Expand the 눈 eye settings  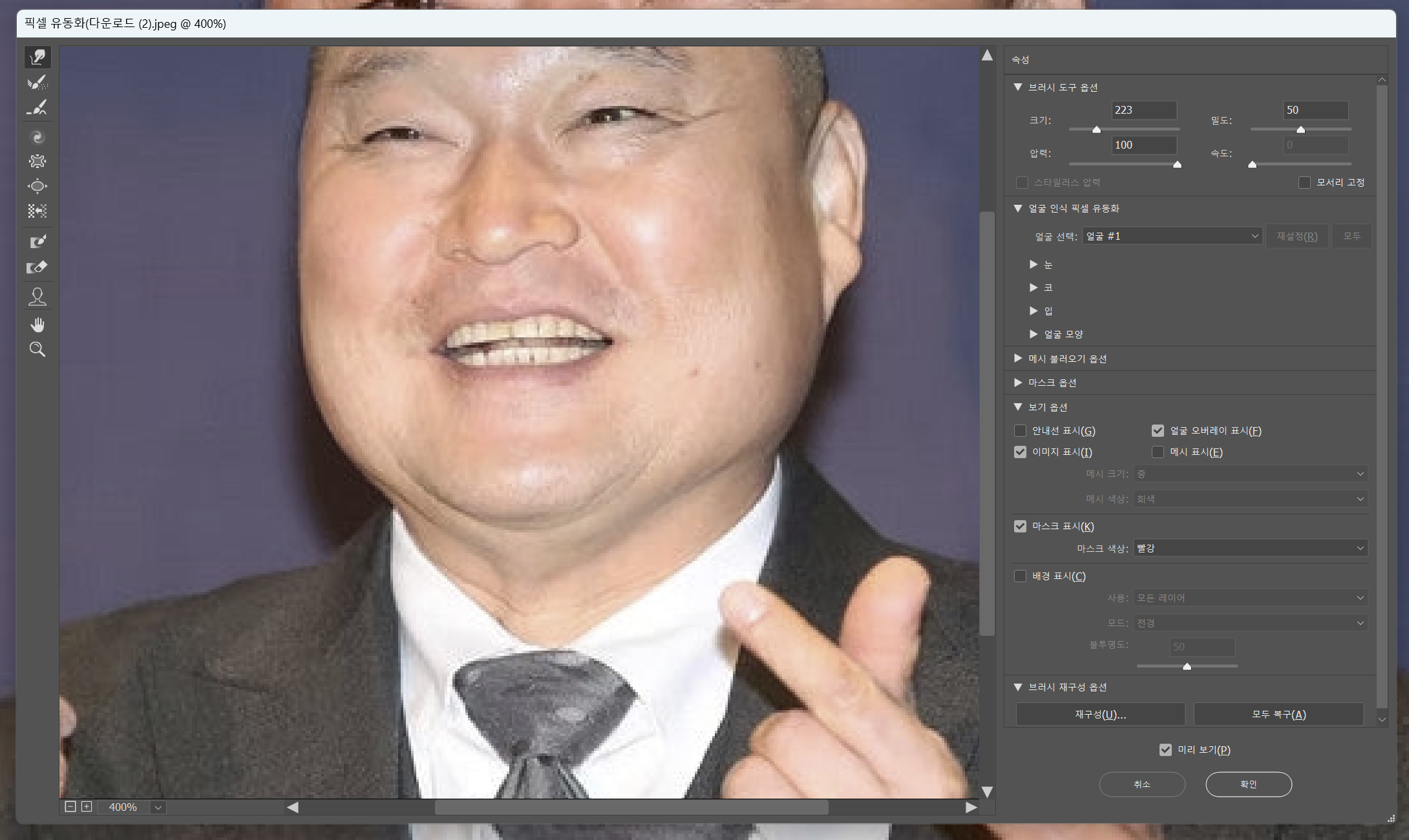(1033, 264)
